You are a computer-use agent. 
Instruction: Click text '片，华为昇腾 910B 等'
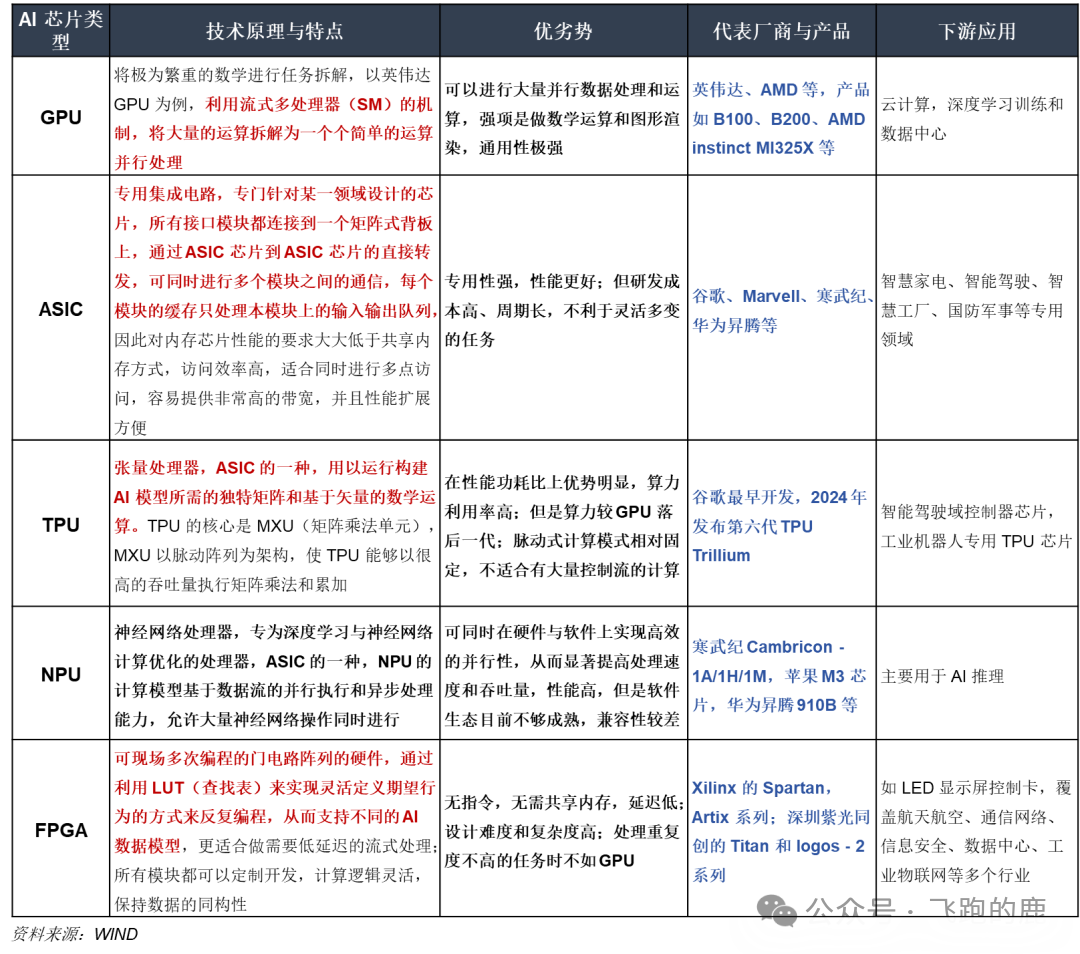click(775, 705)
